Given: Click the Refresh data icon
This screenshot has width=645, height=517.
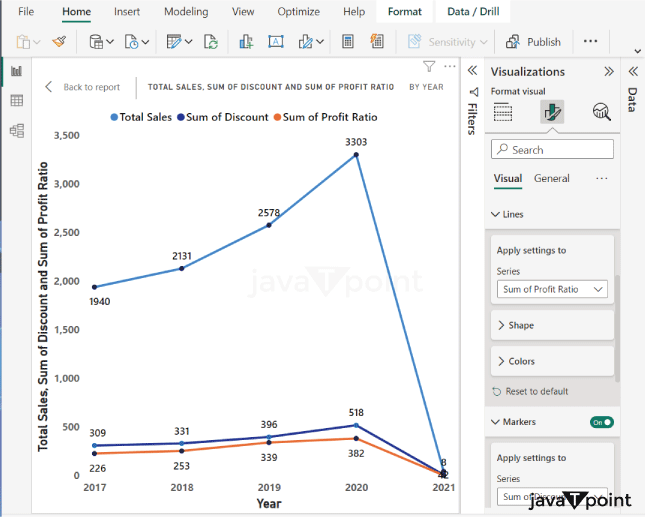Looking at the screenshot, I should (211, 42).
